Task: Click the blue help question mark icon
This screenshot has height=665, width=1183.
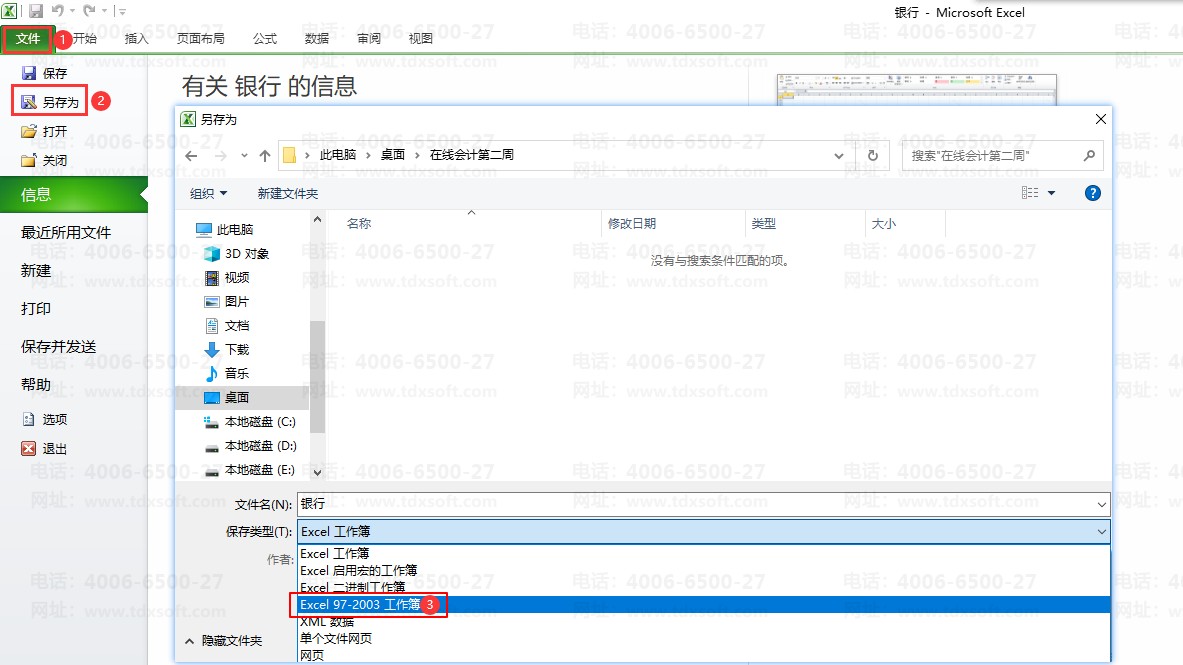Action: pos(1092,193)
